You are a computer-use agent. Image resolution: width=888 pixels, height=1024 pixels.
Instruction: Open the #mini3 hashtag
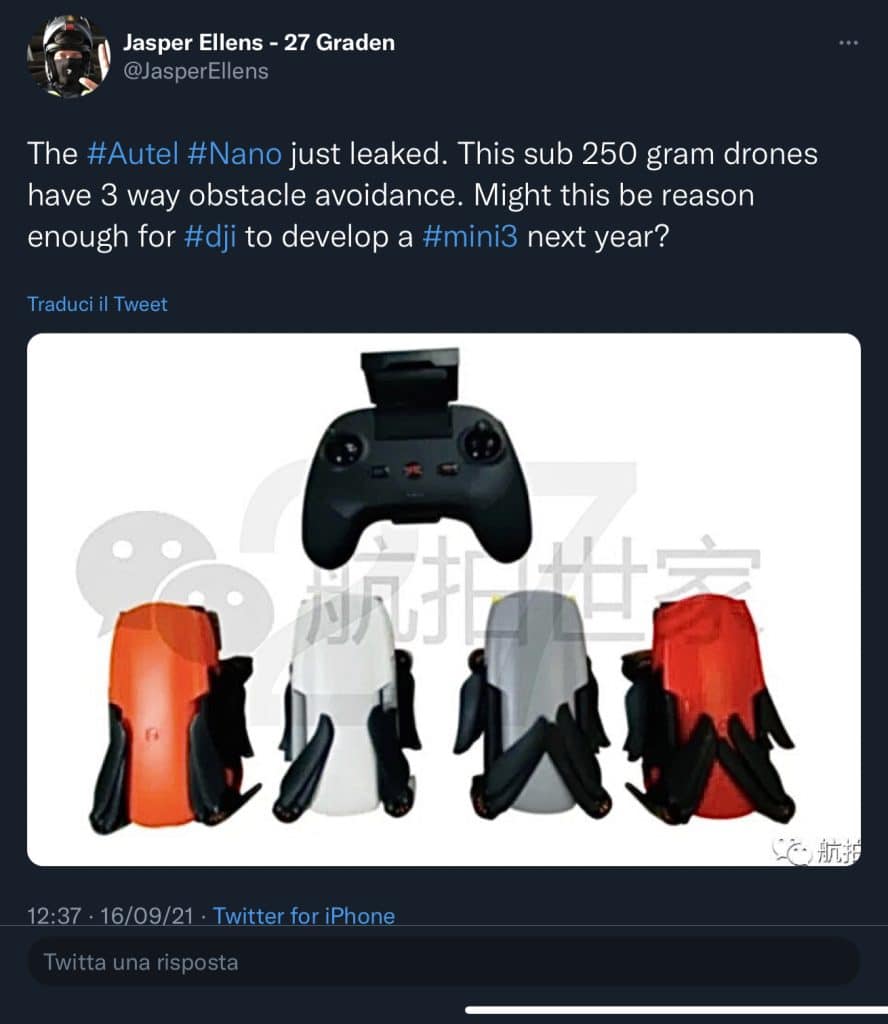470,236
